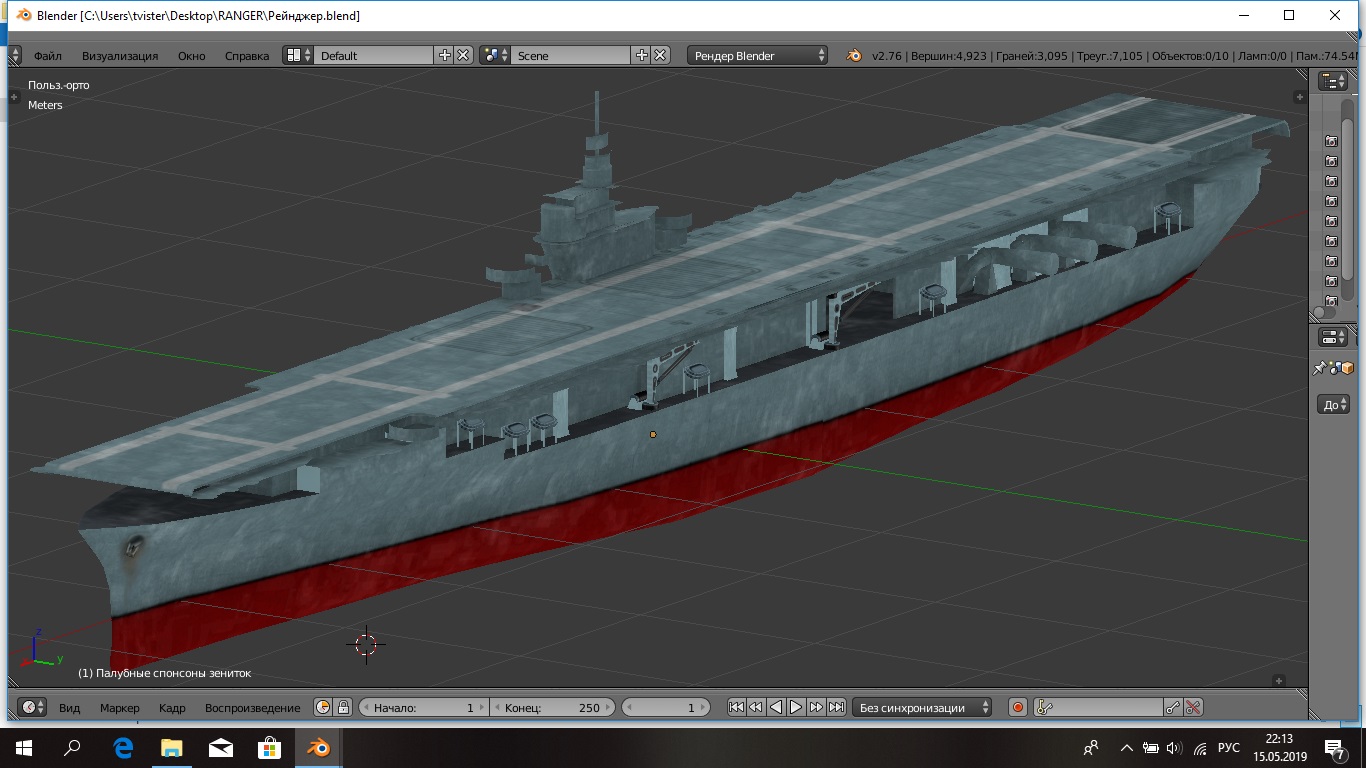1366x768 pixels.
Task: Click the Конец end frame field
Action: tap(553, 707)
